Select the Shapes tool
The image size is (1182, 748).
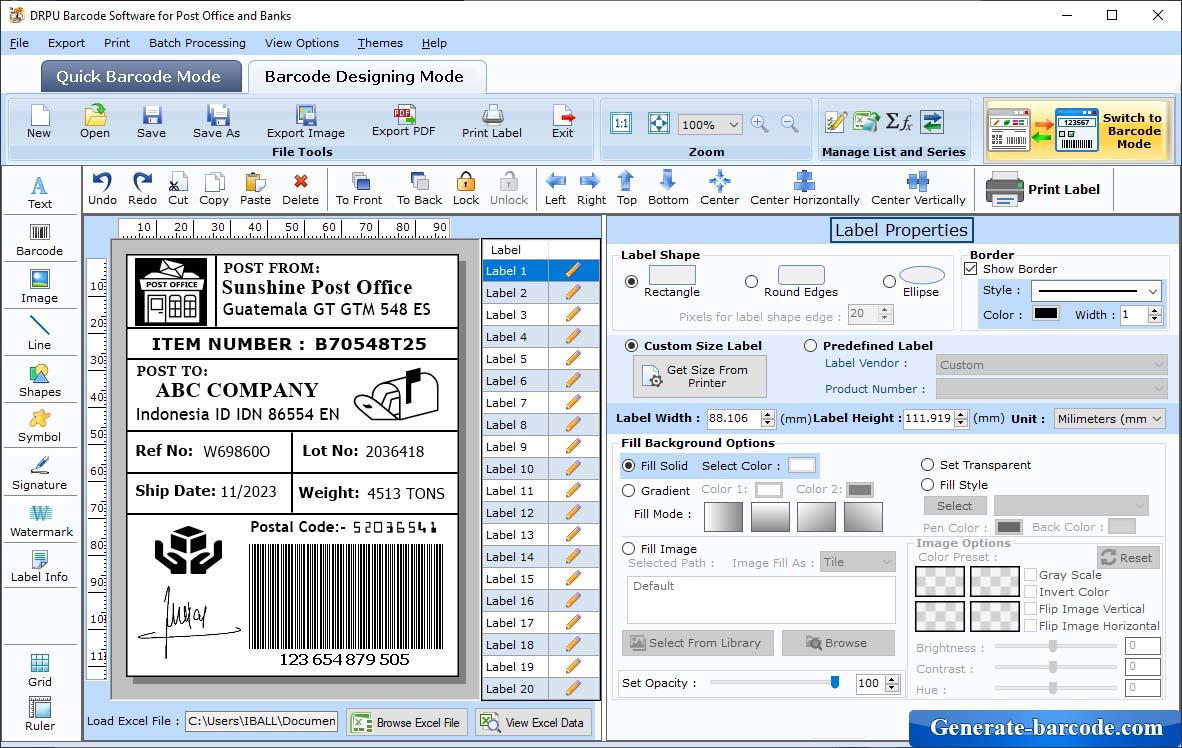(40, 380)
